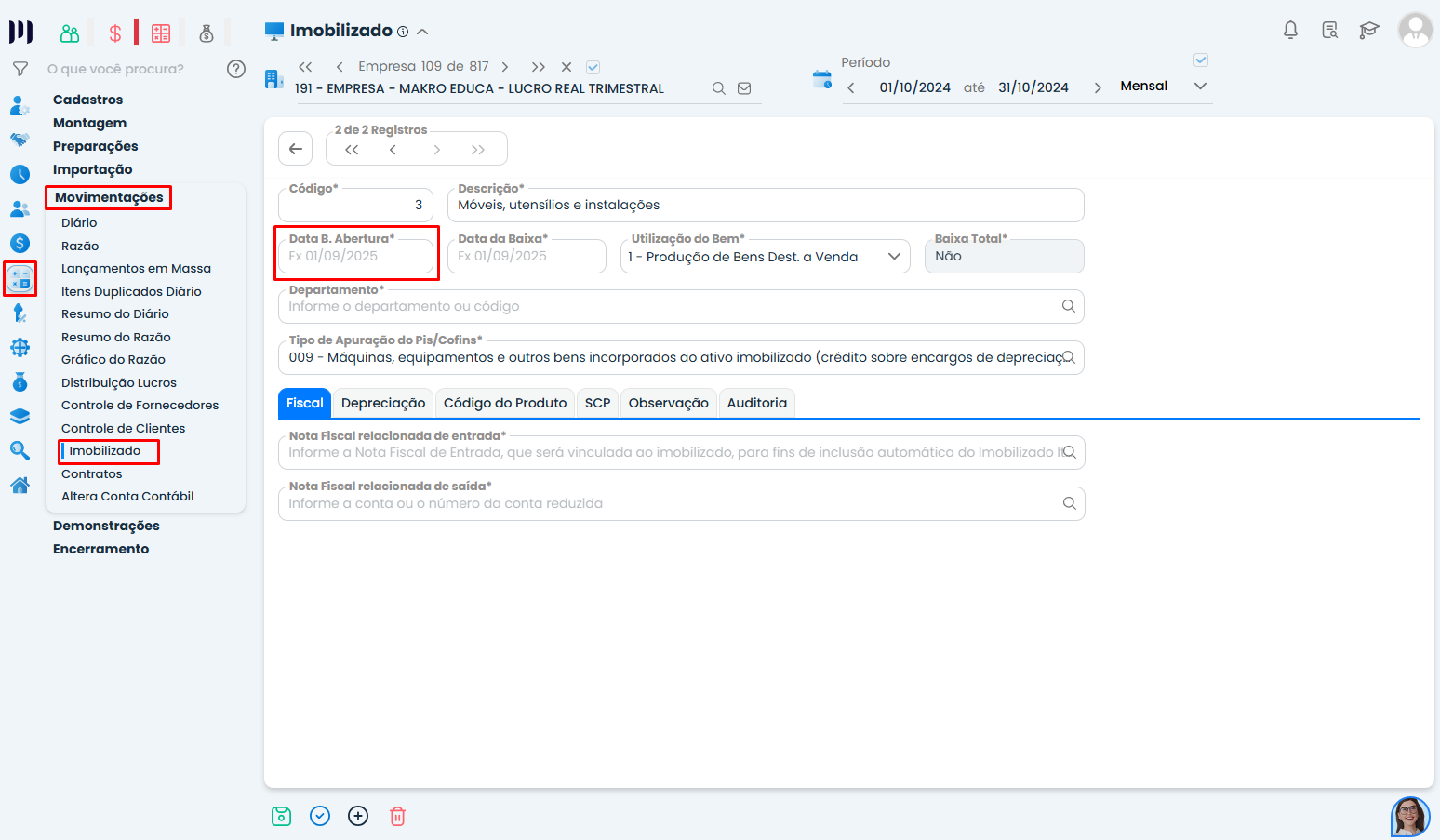
Task: Go to next period with right arrow
Action: [1098, 87]
